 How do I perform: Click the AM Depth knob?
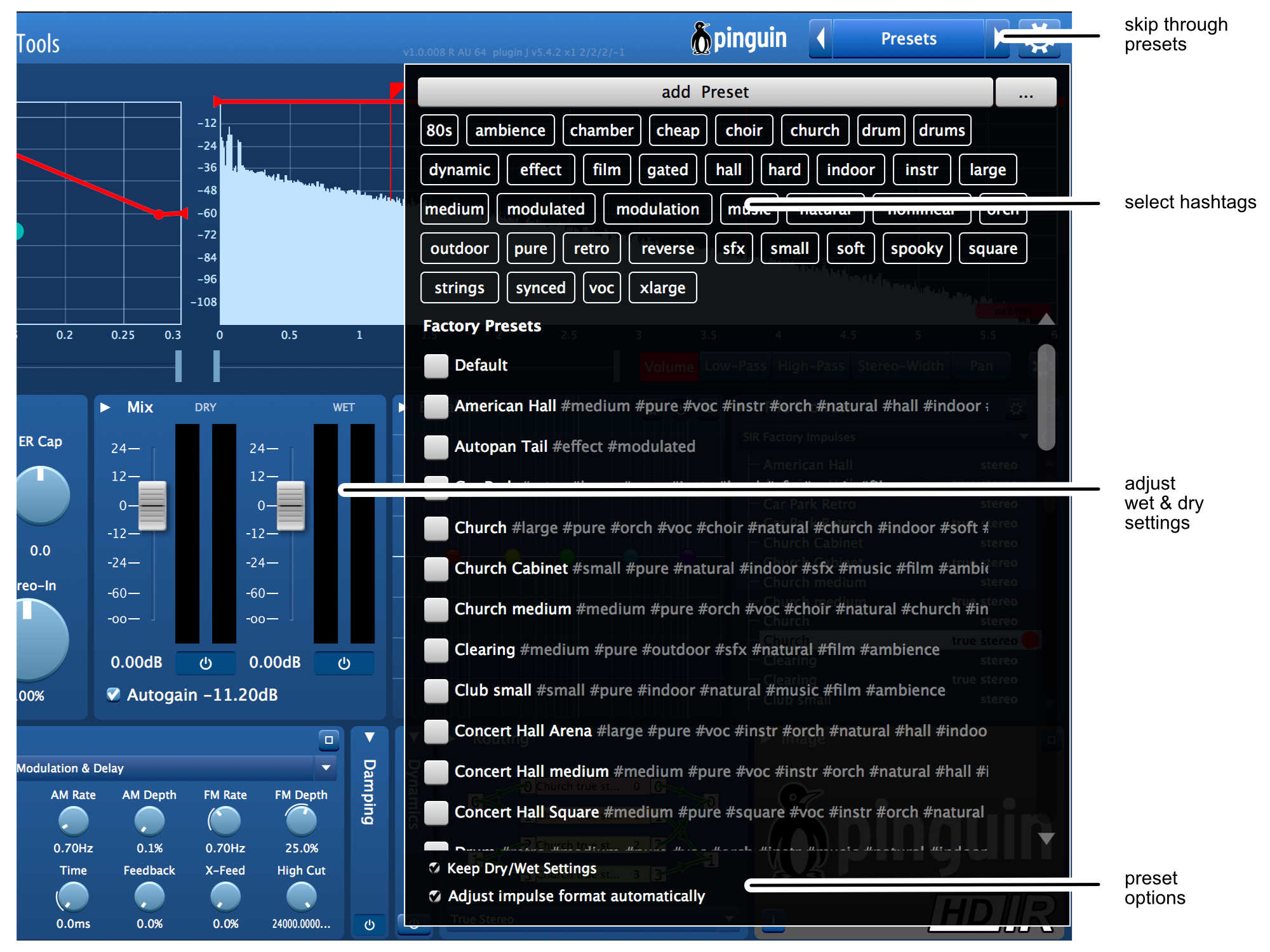(149, 822)
